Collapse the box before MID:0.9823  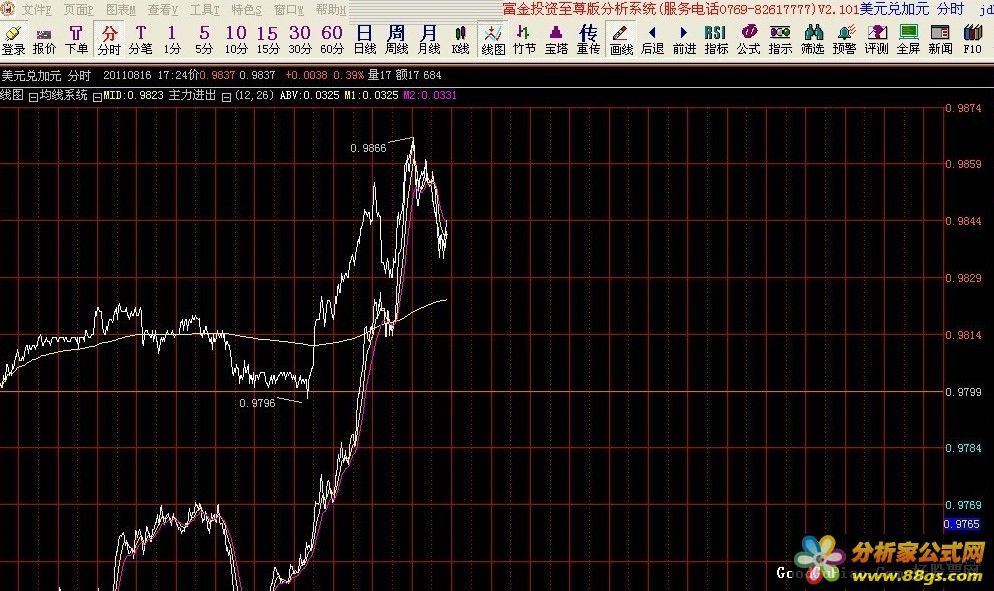(x=97, y=97)
